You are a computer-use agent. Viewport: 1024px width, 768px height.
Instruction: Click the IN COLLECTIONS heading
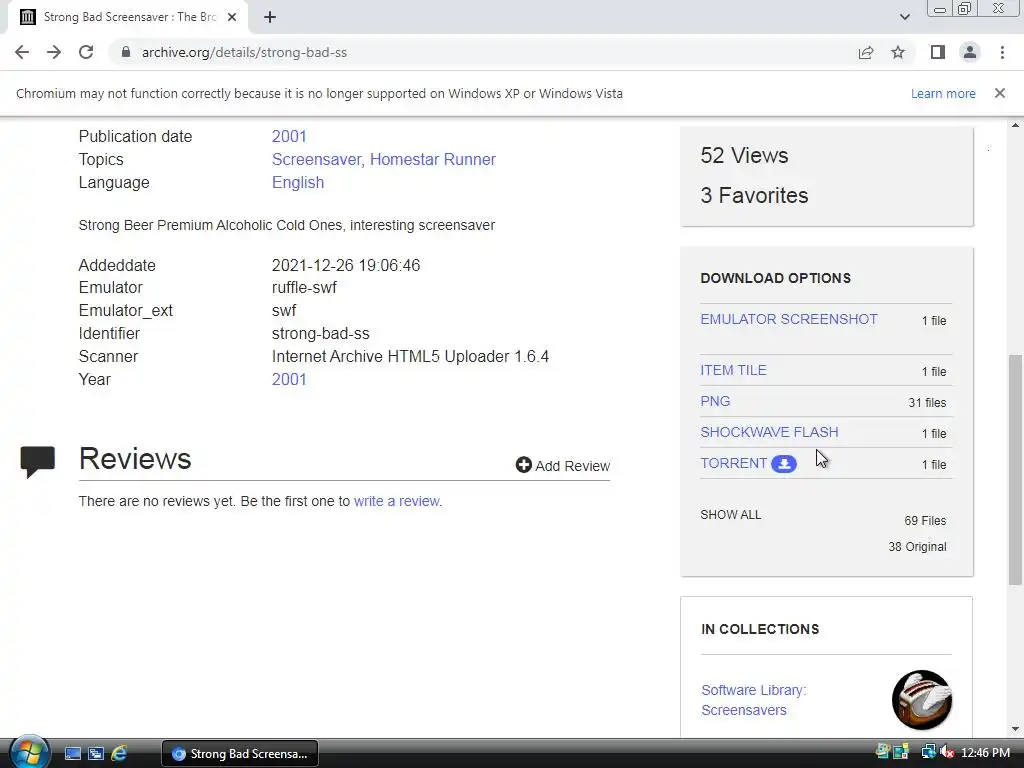tap(760, 629)
